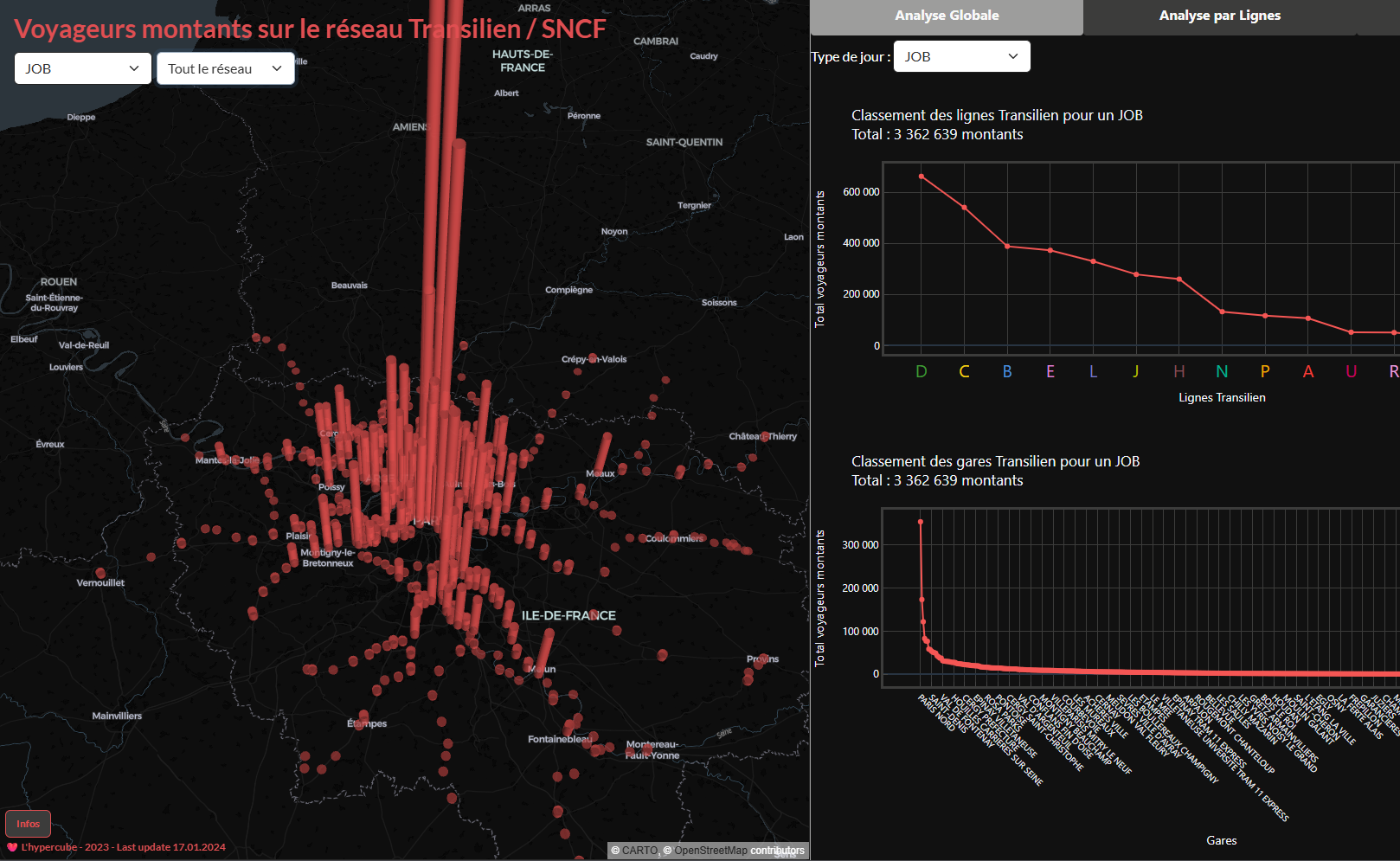Viewport: 1400px width, 861px height.
Task: Click the L'hypercube 2023 credit text
Action: 123,847
